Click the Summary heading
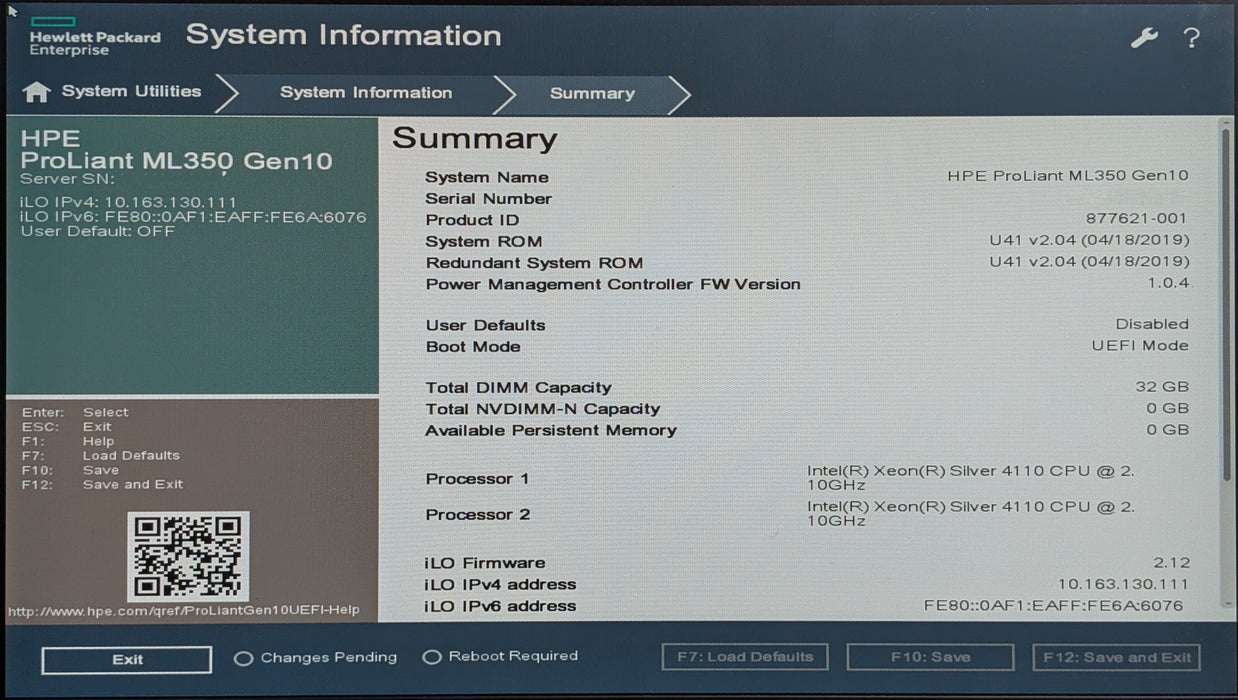This screenshot has width=1238, height=700. pos(474,138)
